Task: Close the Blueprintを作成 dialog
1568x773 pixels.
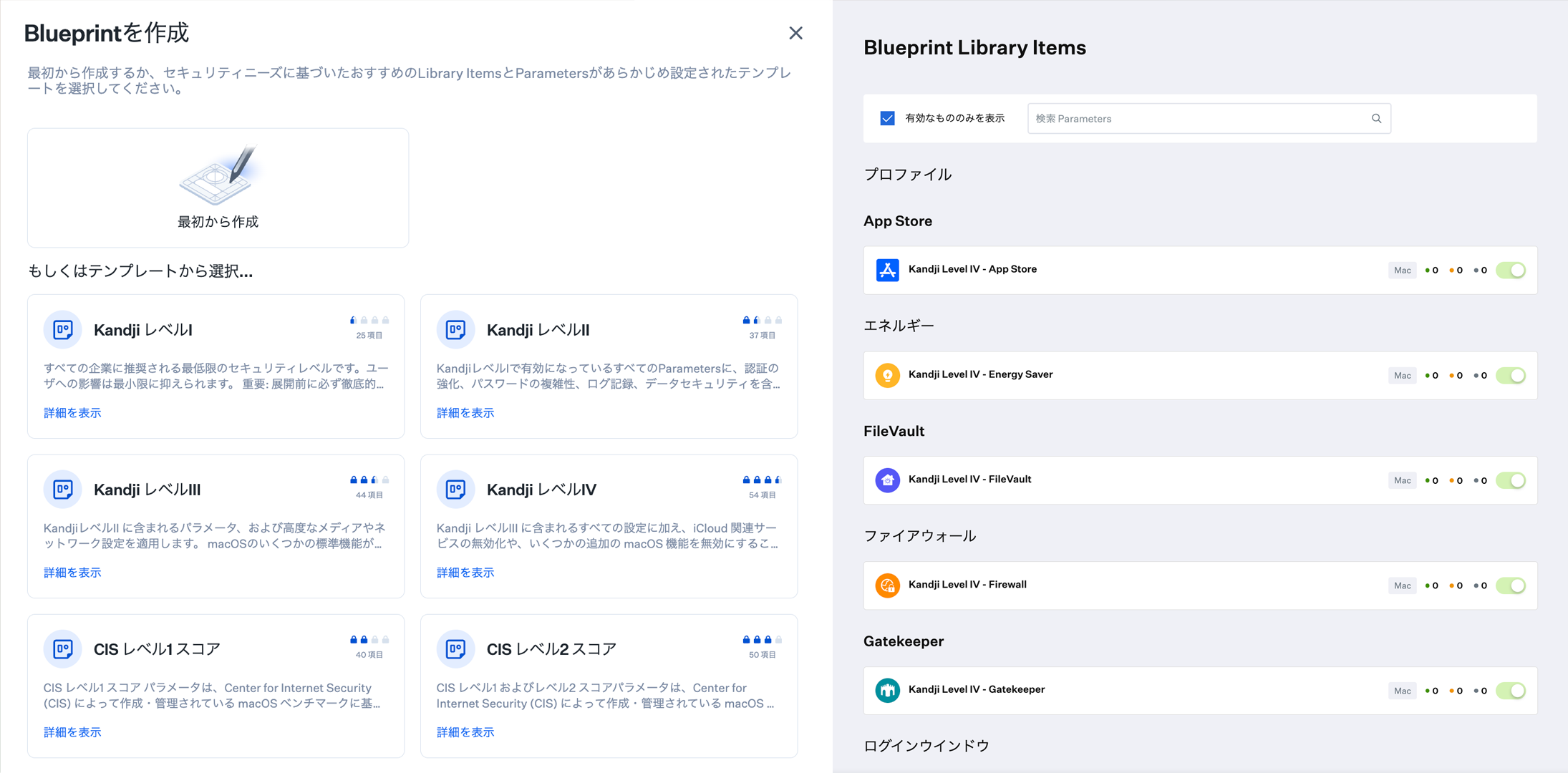Action: click(795, 33)
